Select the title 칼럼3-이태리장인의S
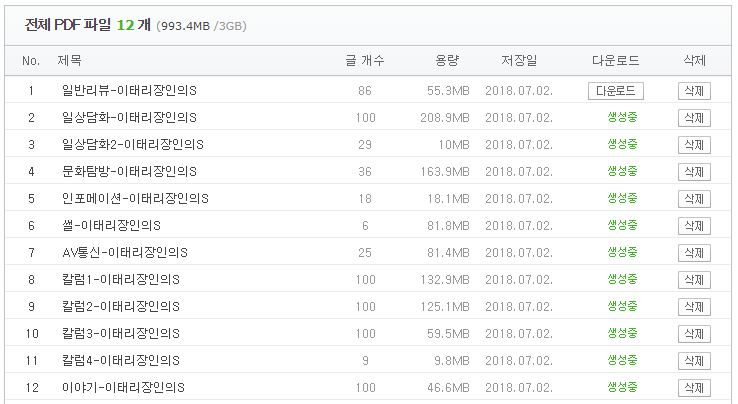Screen dimensions: 738x404 121,334
